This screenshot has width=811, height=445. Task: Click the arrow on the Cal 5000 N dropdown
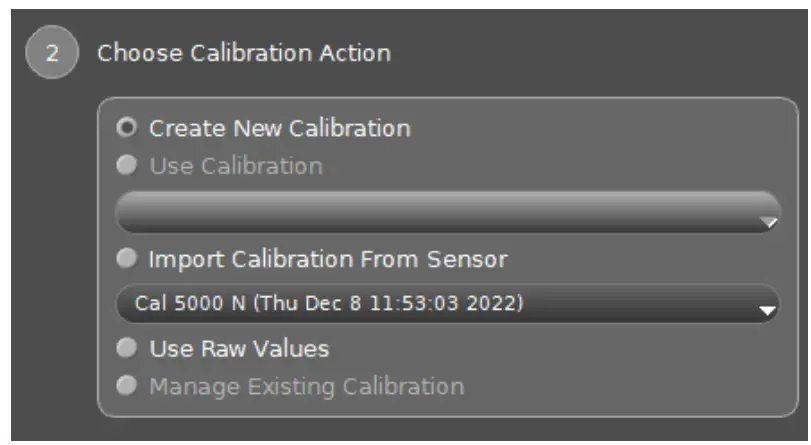767,311
